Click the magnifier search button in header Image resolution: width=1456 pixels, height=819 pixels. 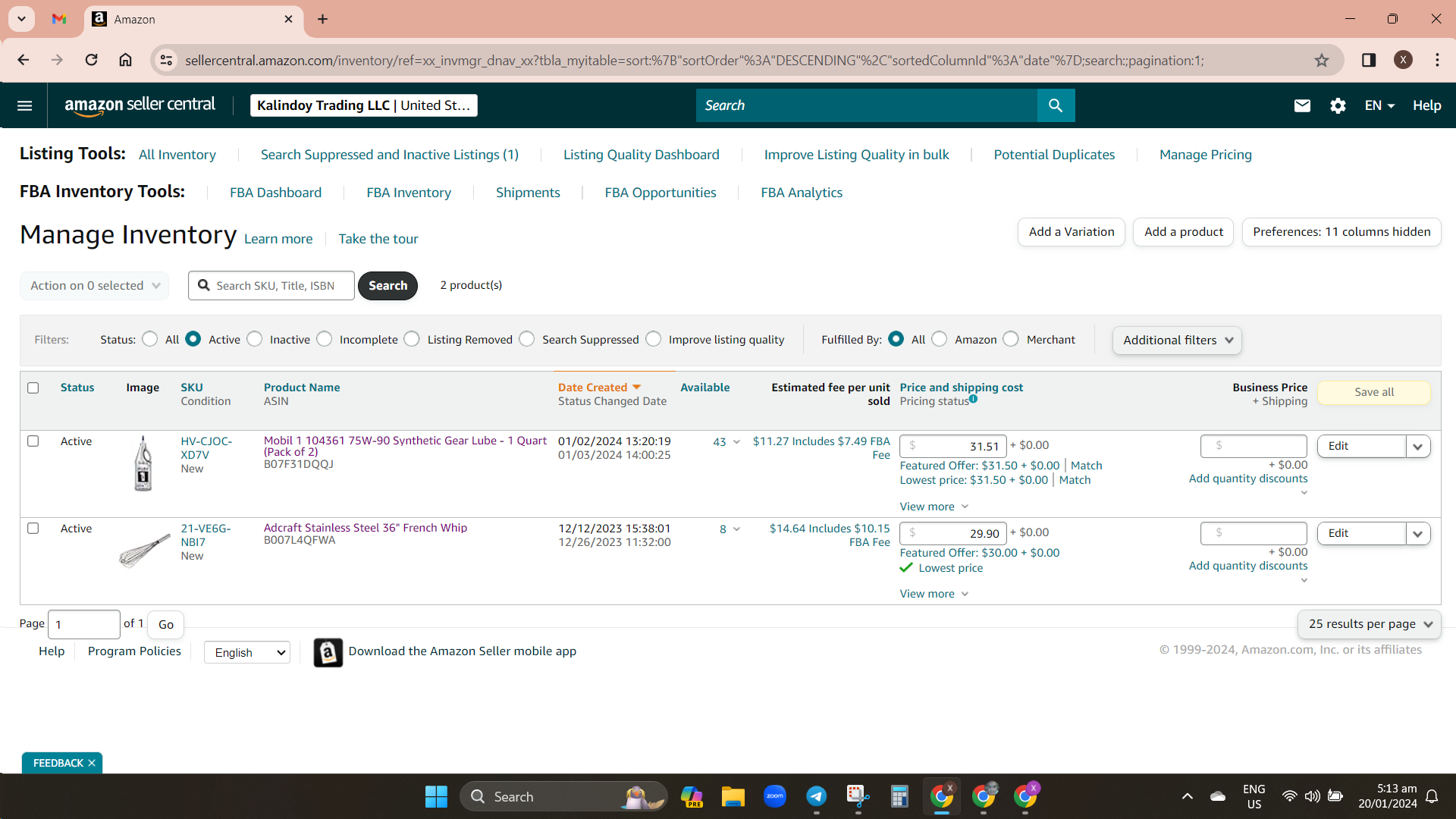tap(1056, 105)
